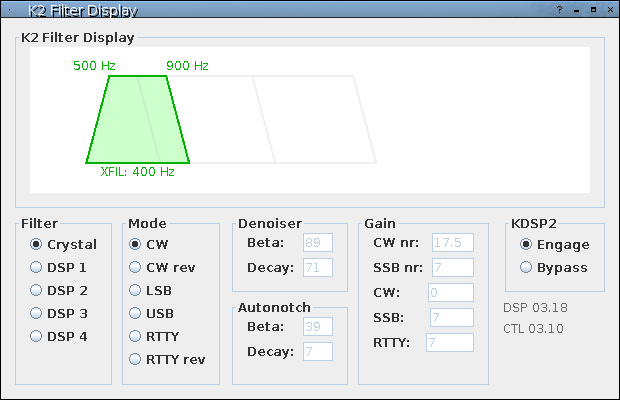
Task: Select DSP 2 filter
Action: point(37,290)
